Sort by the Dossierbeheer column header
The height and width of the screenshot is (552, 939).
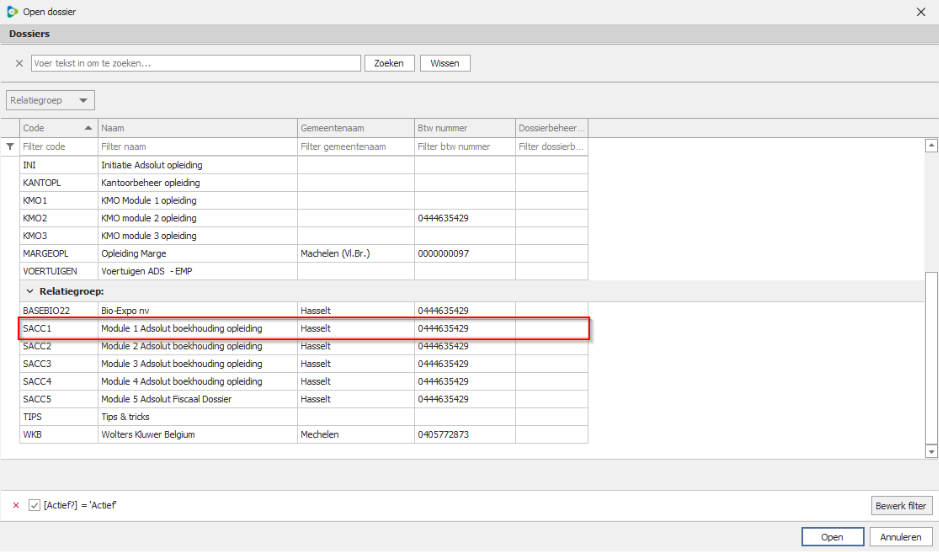[552, 128]
